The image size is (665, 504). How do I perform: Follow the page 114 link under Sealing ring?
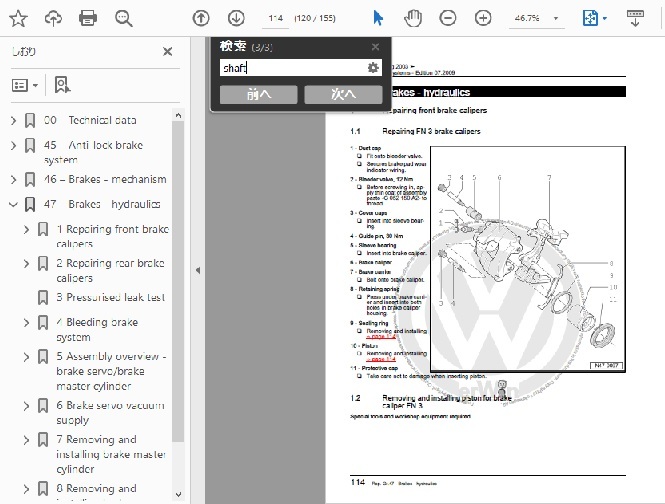(x=381, y=337)
